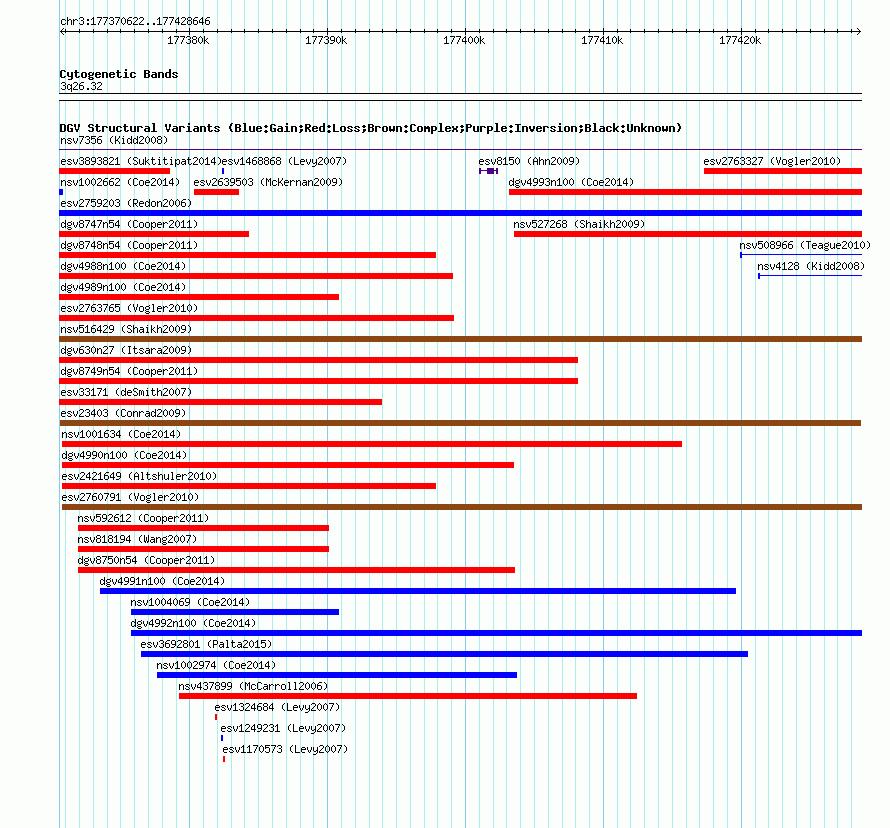Open the dgv4989n100 (Coe2014) label
The image size is (890, 828).
point(123,287)
